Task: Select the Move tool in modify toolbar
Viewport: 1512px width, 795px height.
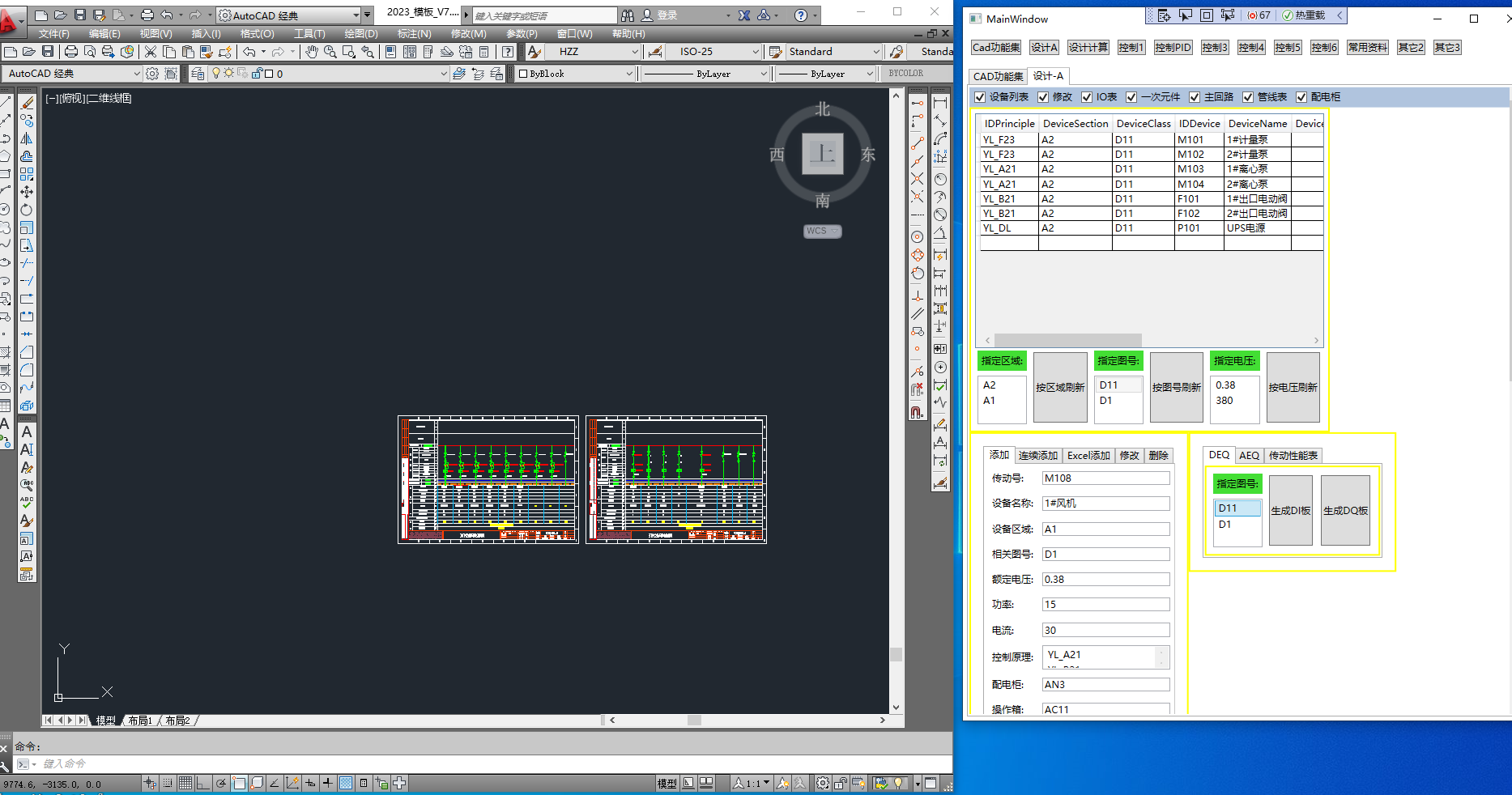Action: 27,192
